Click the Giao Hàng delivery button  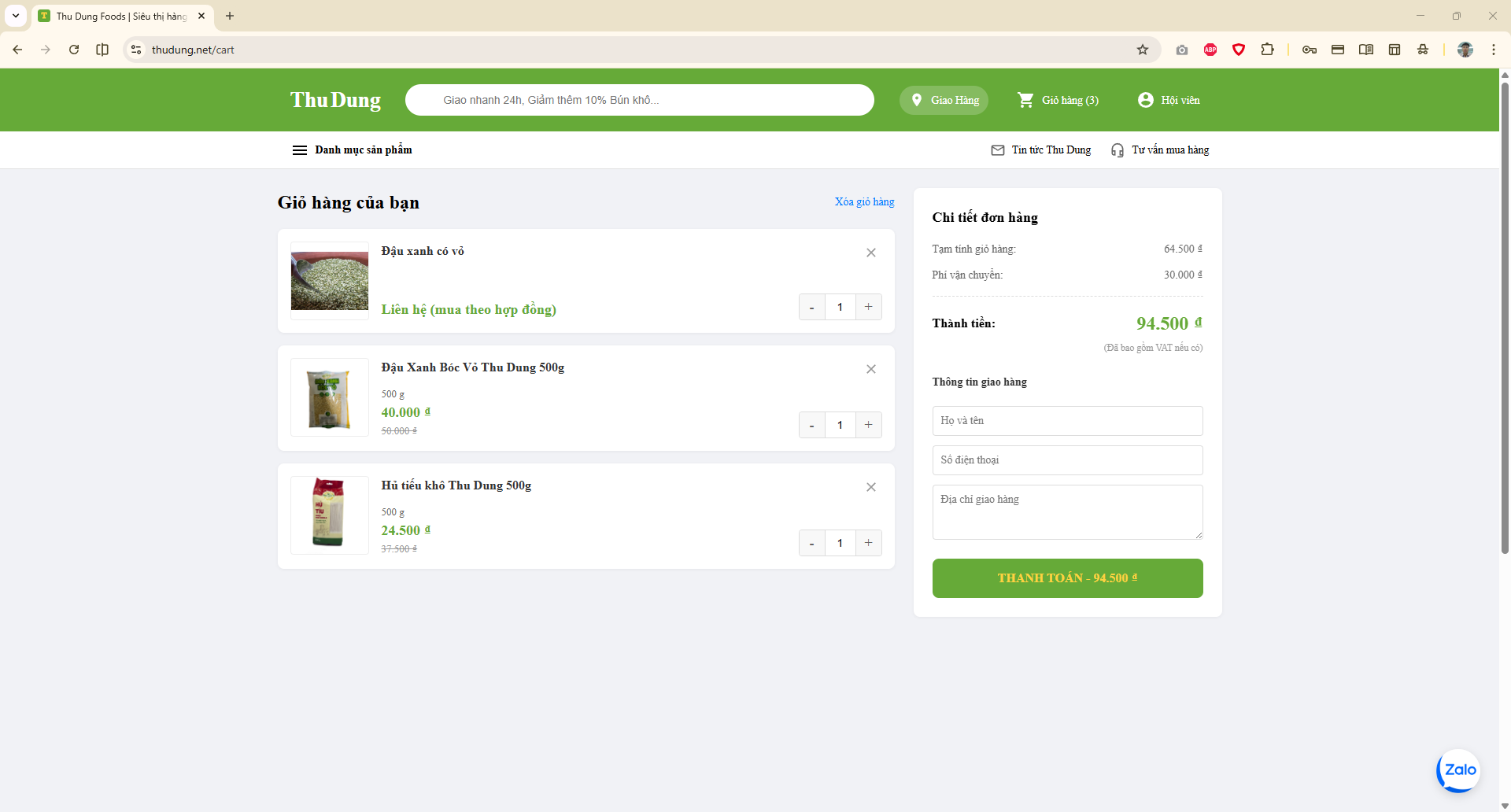(x=944, y=100)
